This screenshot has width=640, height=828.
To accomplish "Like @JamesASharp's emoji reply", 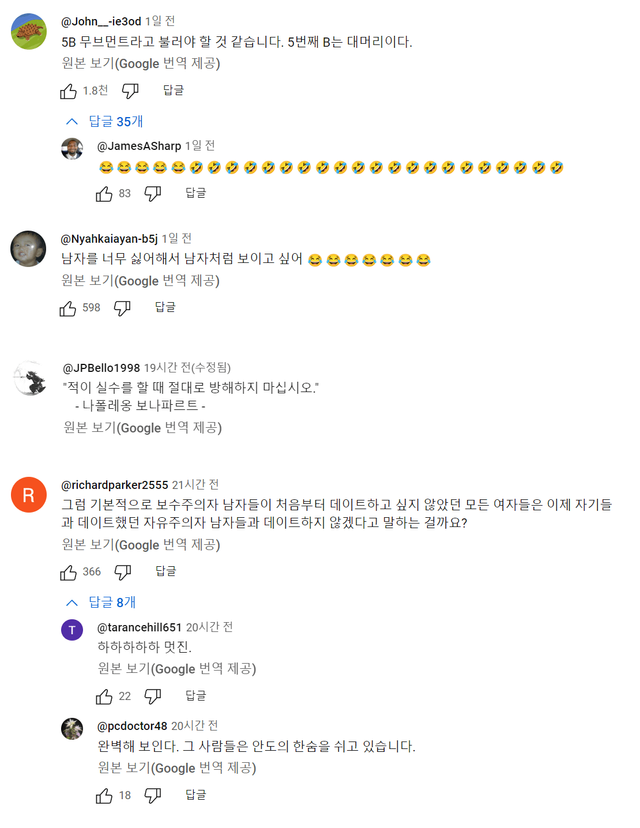I will point(104,194).
